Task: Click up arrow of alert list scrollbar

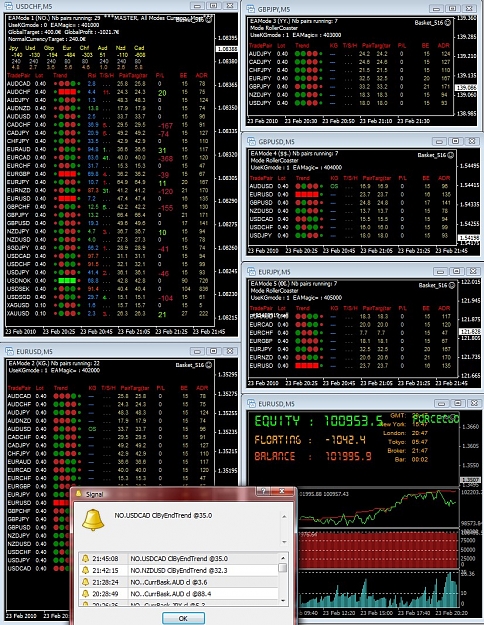Action: coord(283,558)
